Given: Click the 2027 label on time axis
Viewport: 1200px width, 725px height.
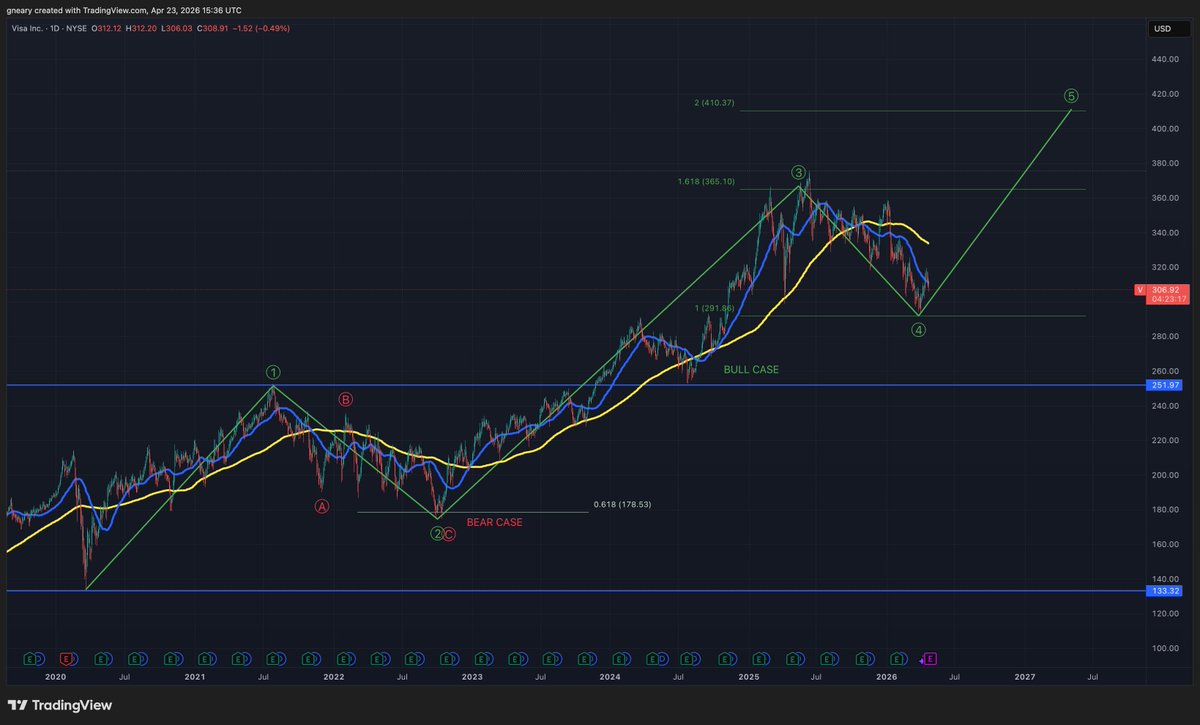Looking at the screenshot, I should pos(1025,677).
